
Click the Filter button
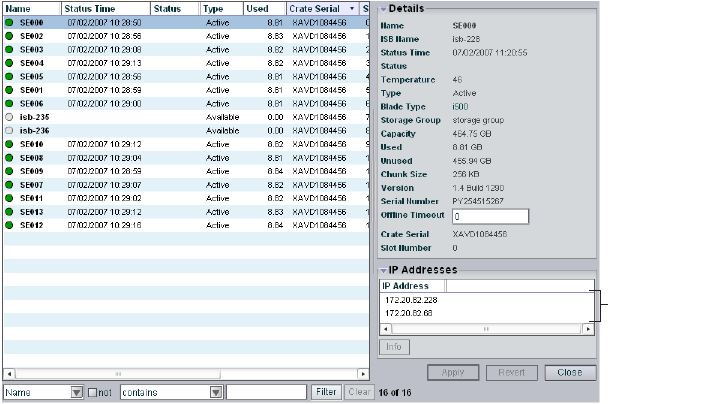[326, 392]
